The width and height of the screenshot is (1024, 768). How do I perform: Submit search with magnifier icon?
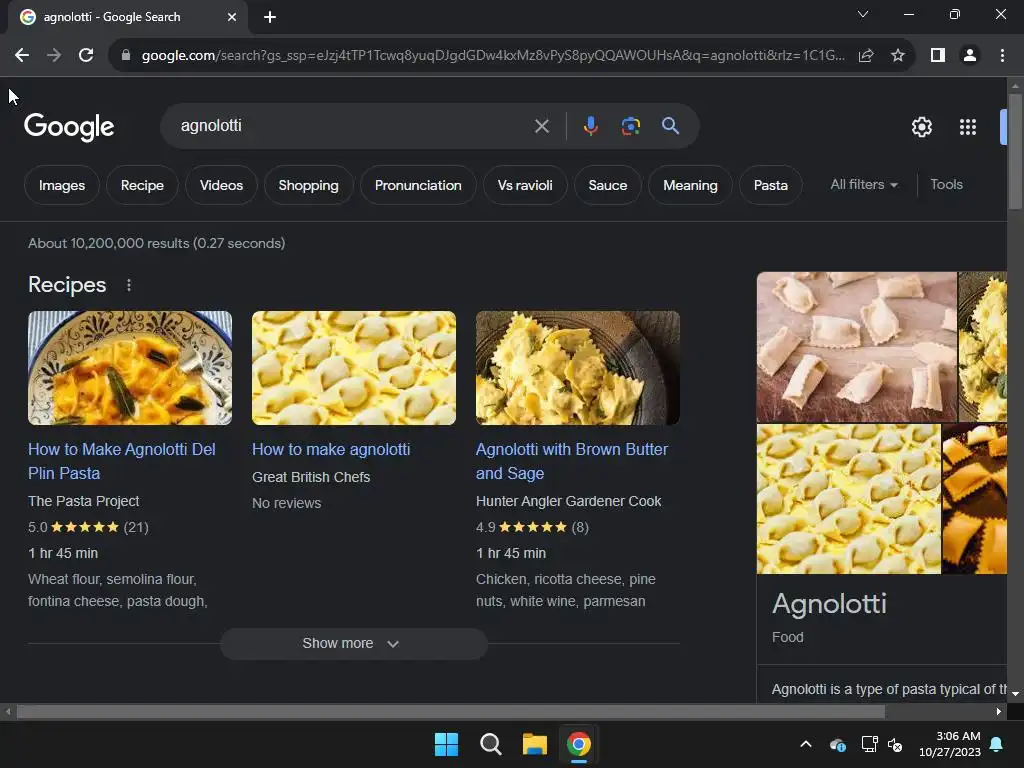point(670,125)
